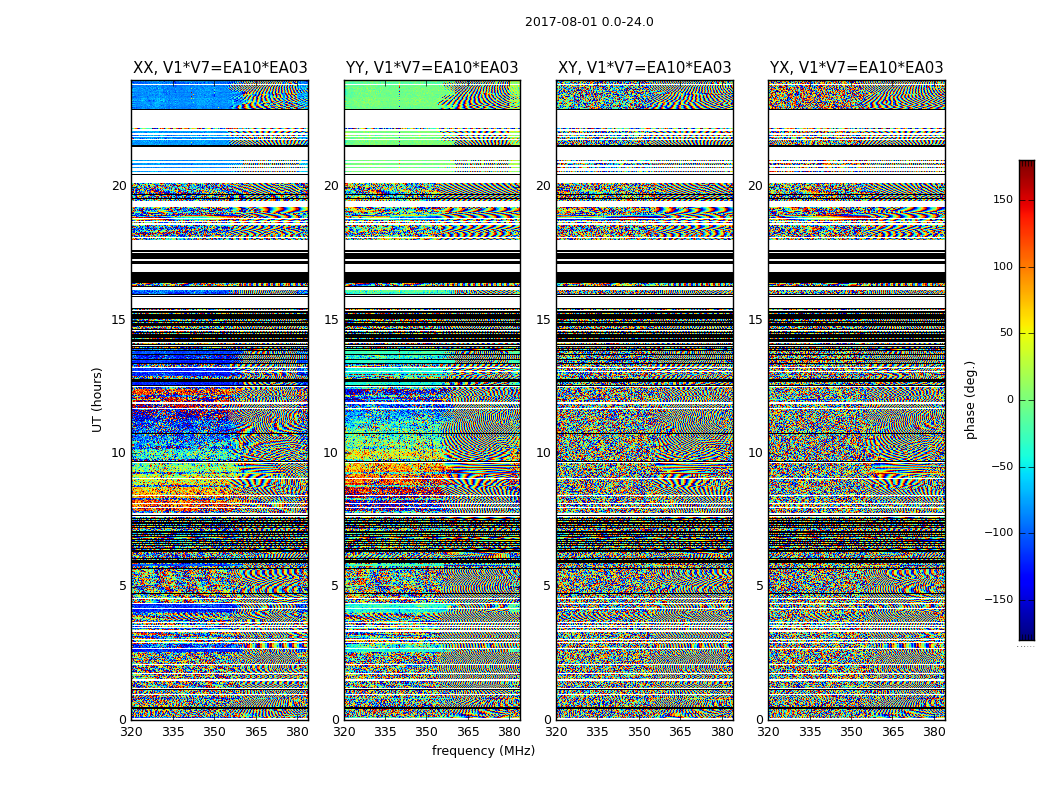Select the "XY, V1*V7=EA10*EA03" panel title

pos(645,68)
